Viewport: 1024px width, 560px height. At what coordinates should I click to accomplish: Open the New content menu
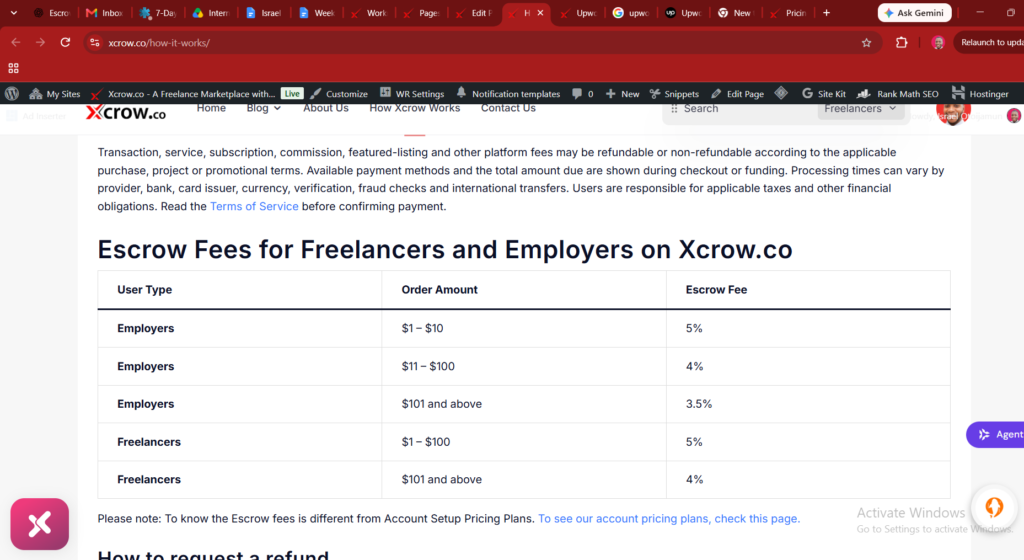(622, 93)
